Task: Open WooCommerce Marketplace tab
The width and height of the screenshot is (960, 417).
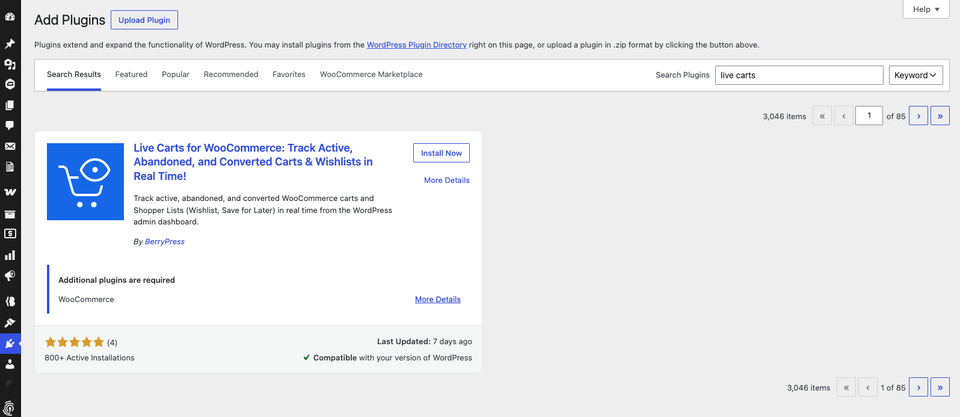Action: 371,75
